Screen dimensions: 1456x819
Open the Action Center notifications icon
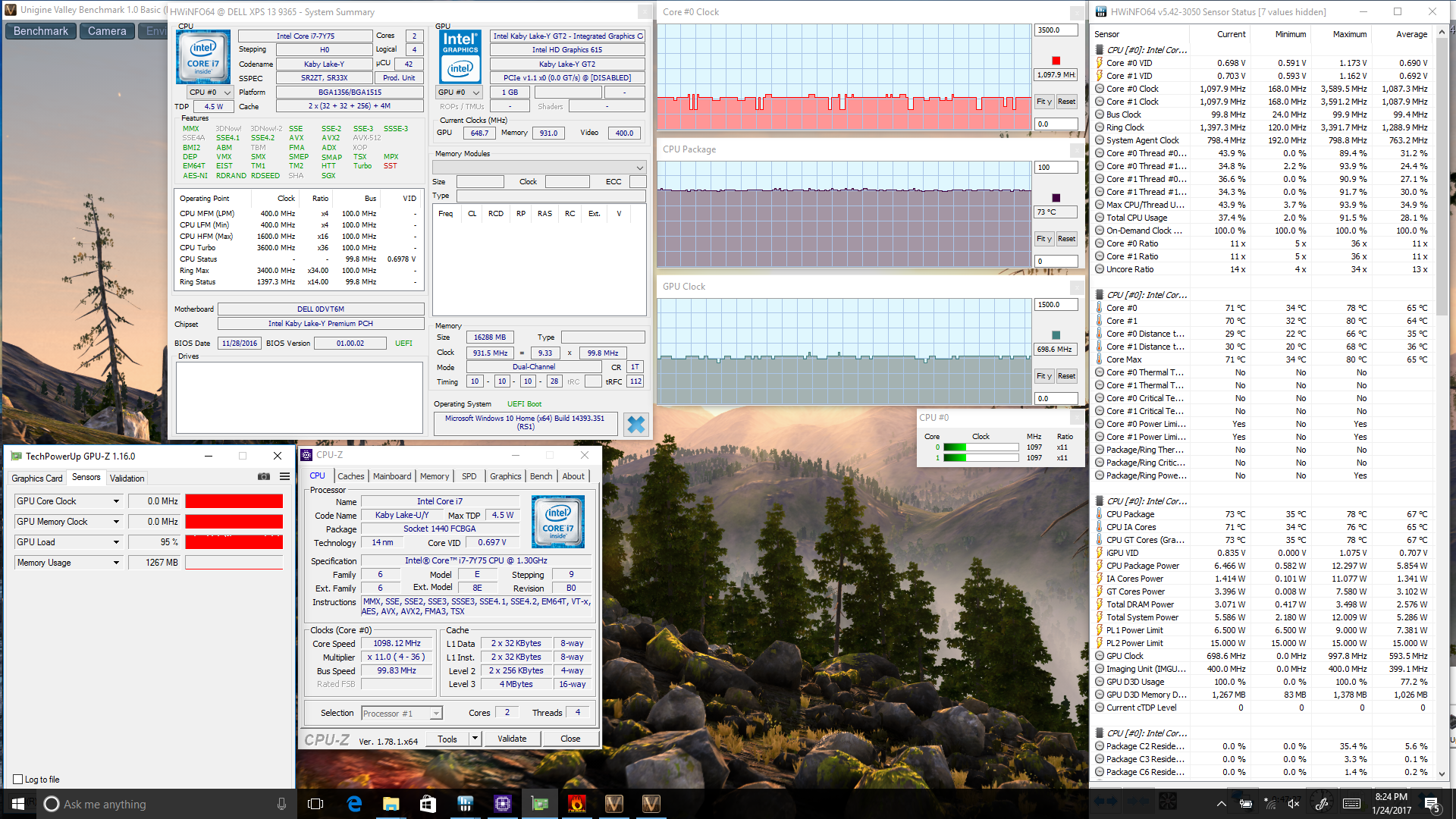(1432, 804)
